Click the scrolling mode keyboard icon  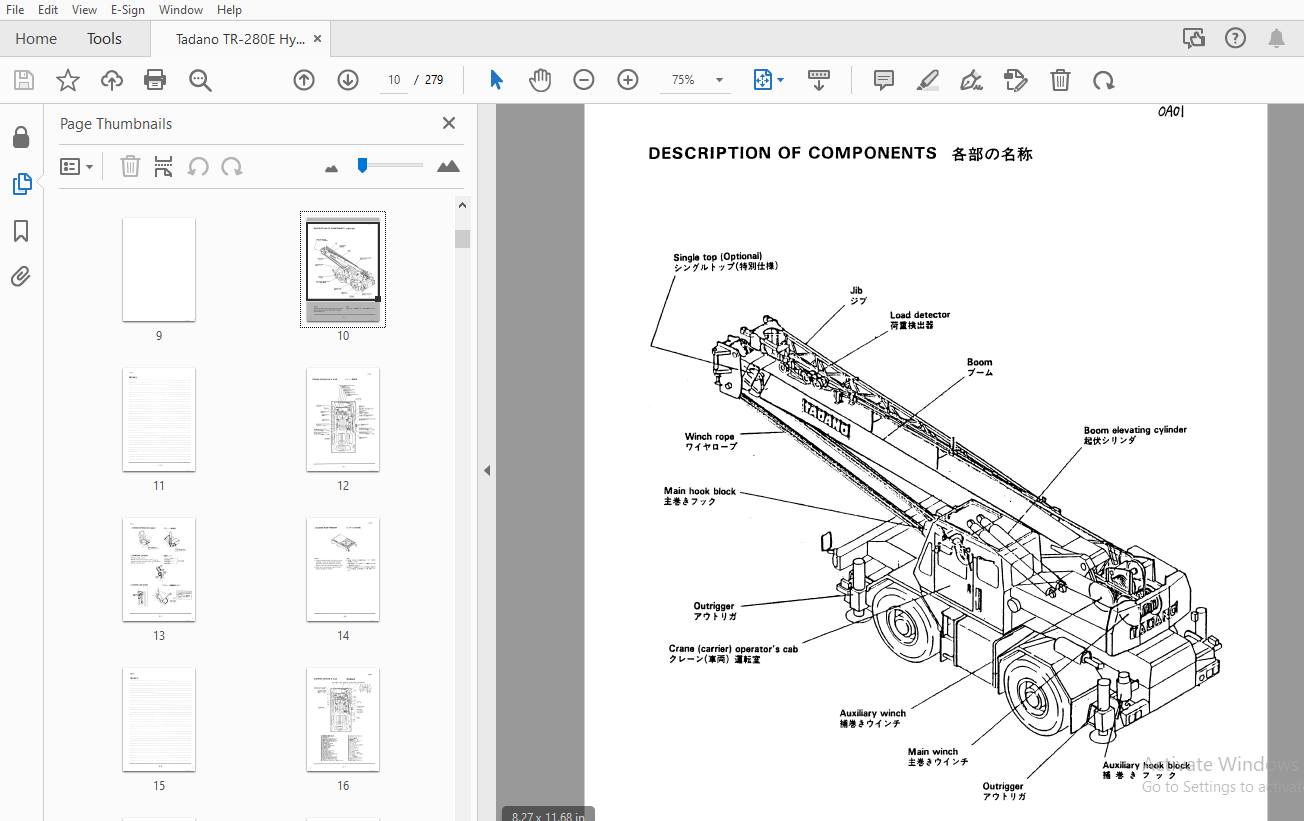819,80
